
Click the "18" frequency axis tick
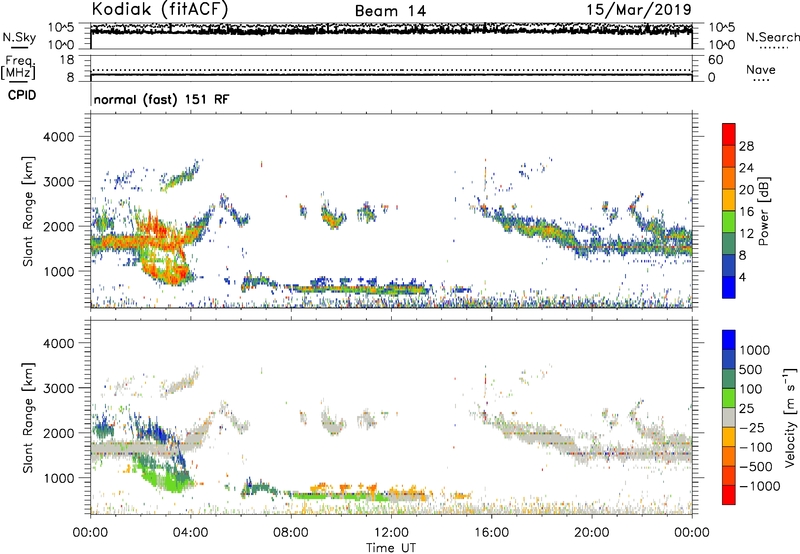67,60
